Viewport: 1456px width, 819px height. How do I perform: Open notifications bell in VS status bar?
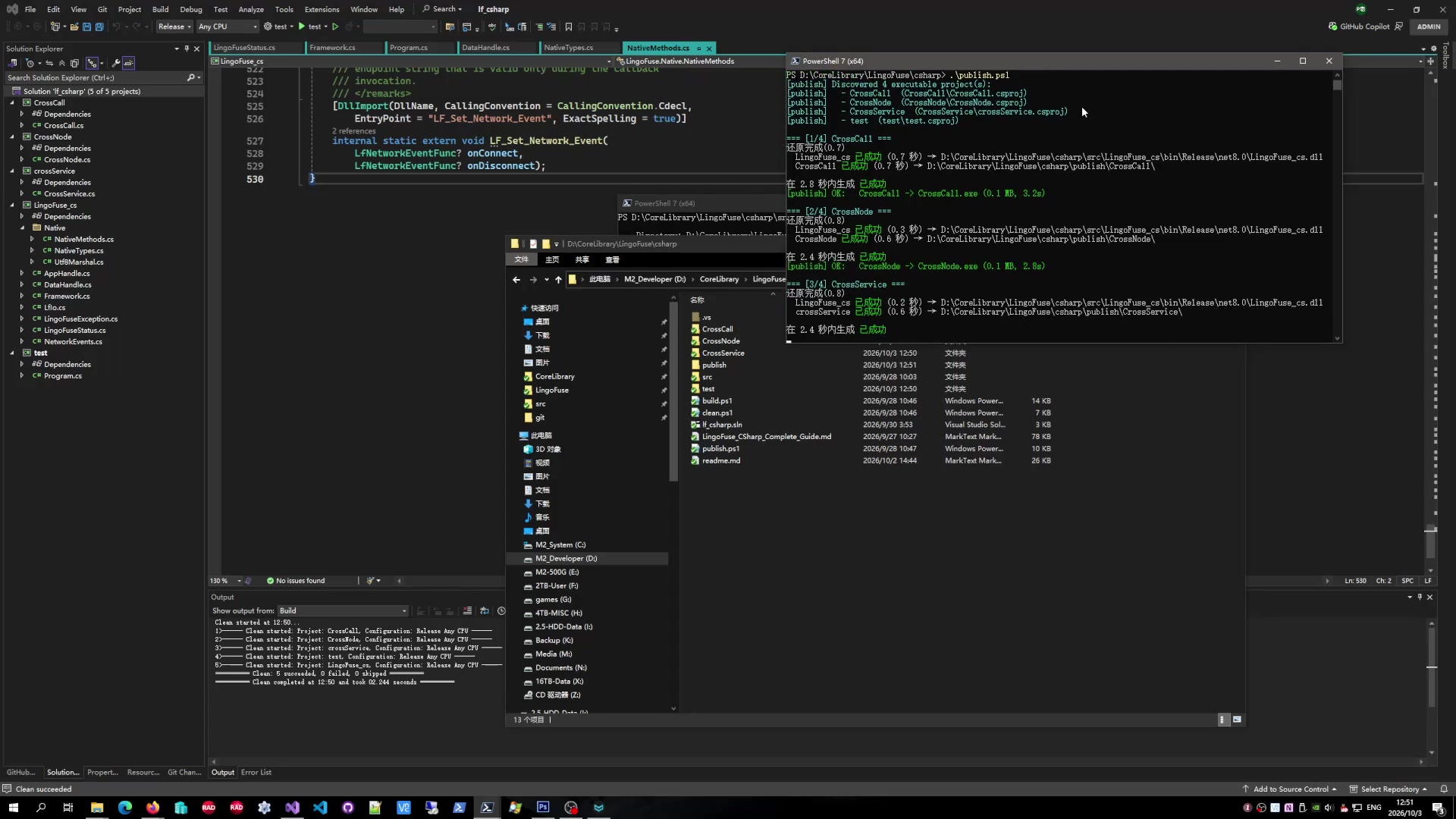[1444, 789]
